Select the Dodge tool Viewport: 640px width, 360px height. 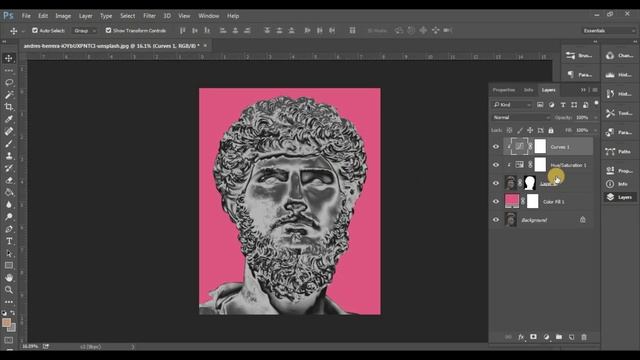(9, 217)
